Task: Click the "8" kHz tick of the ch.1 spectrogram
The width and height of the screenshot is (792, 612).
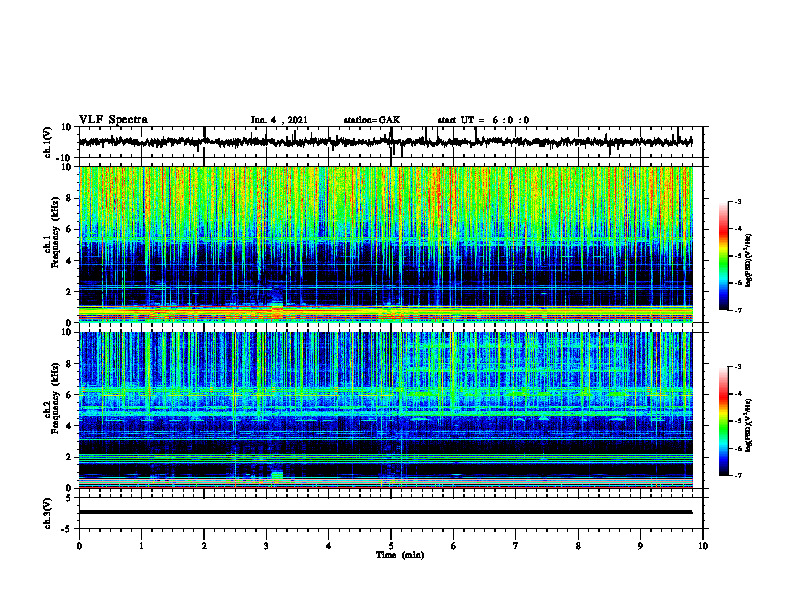Action: pos(70,198)
